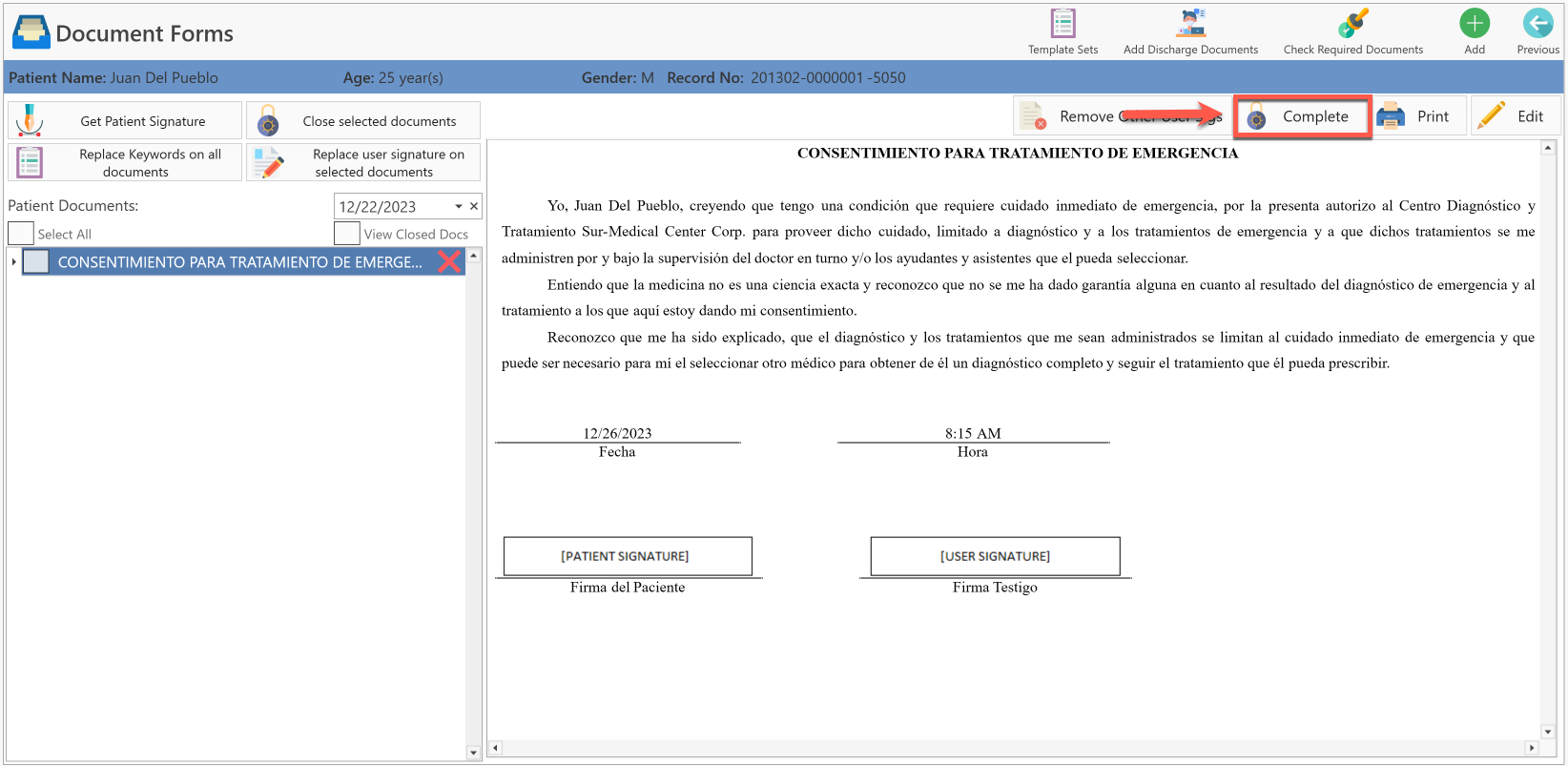Click horizontal scrollbar right arrow in viewer
The image size is (1568, 766).
click(x=1532, y=748)
